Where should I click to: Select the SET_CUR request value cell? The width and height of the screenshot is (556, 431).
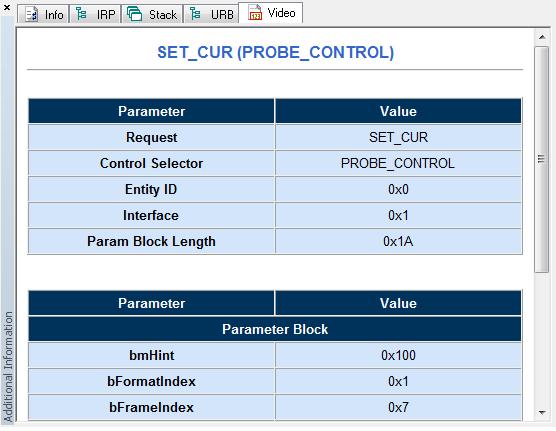point(398,137)
